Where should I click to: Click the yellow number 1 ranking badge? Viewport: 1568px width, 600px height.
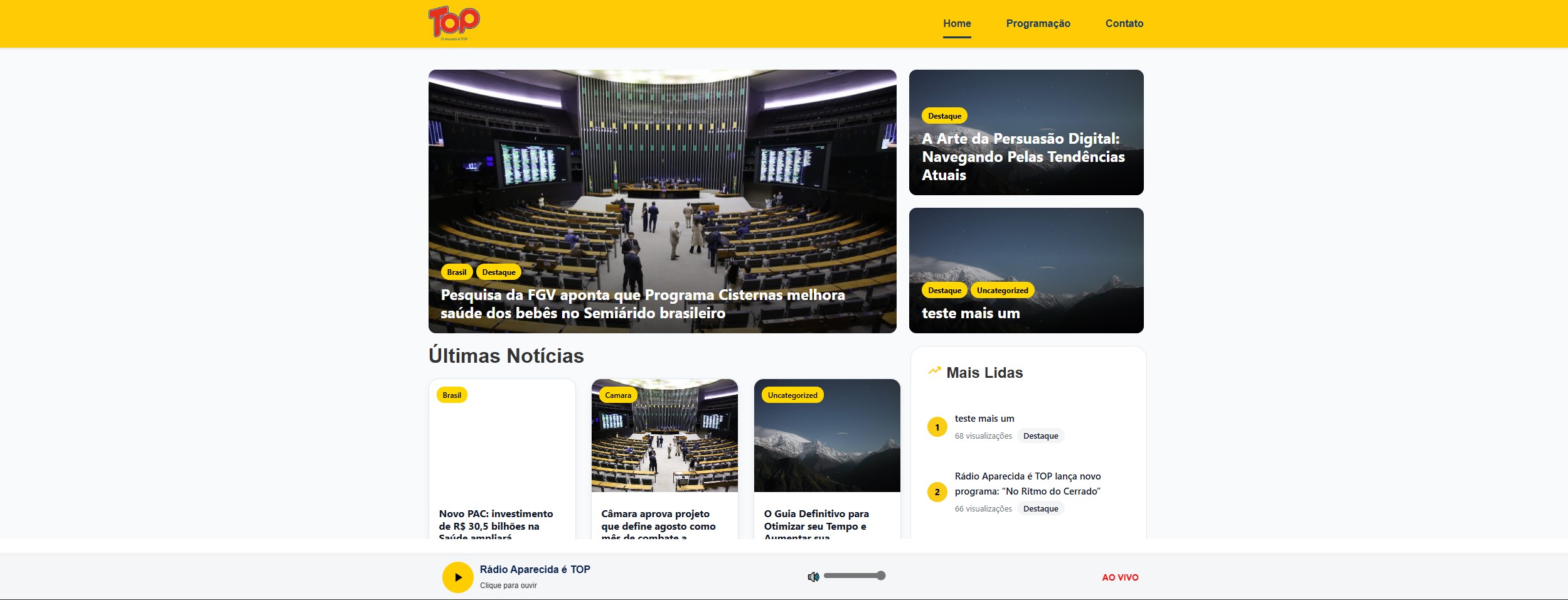pos(937,427)
